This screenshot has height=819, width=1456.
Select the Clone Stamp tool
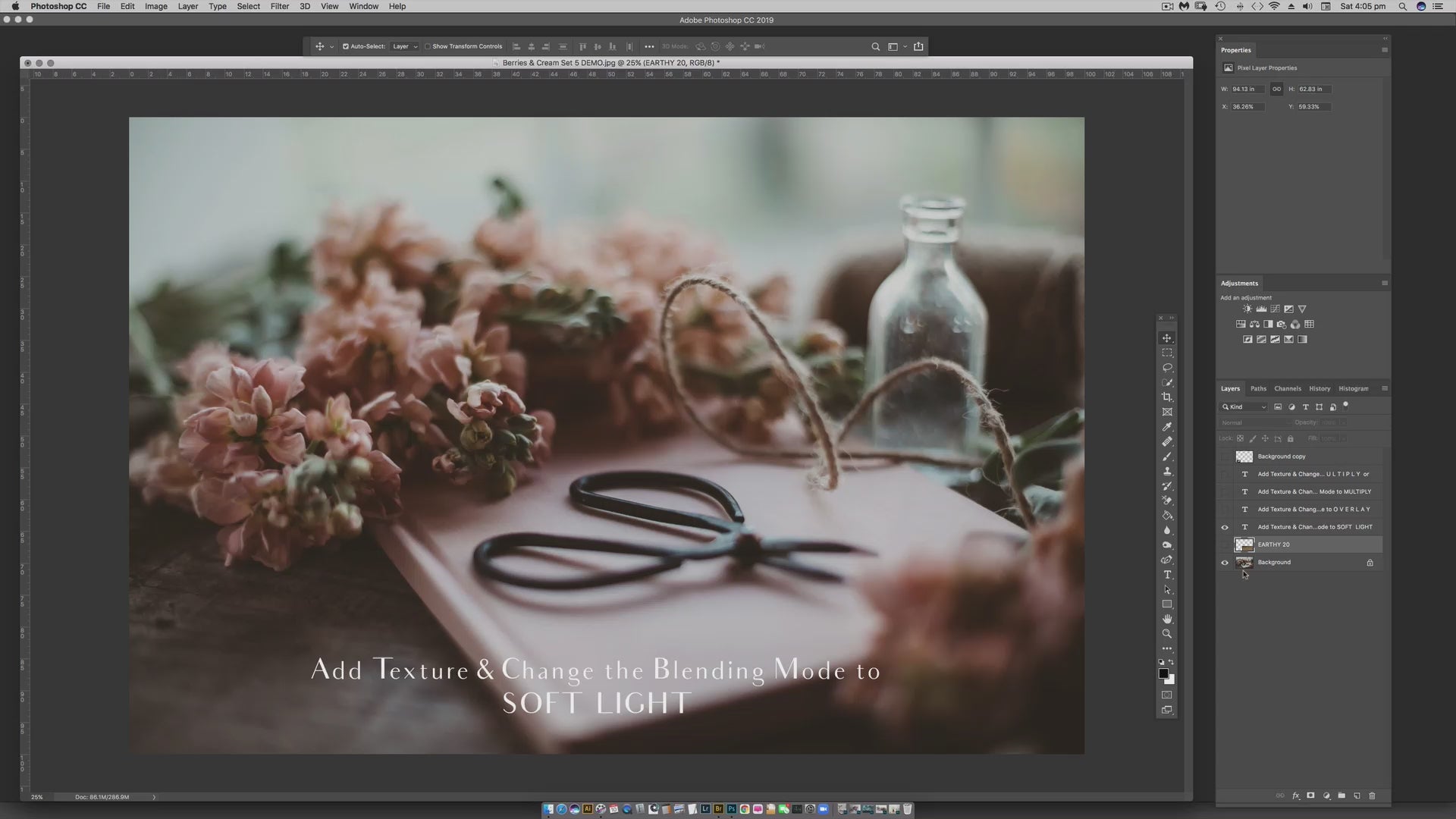pyautogui.click(x=1167, y=472)
